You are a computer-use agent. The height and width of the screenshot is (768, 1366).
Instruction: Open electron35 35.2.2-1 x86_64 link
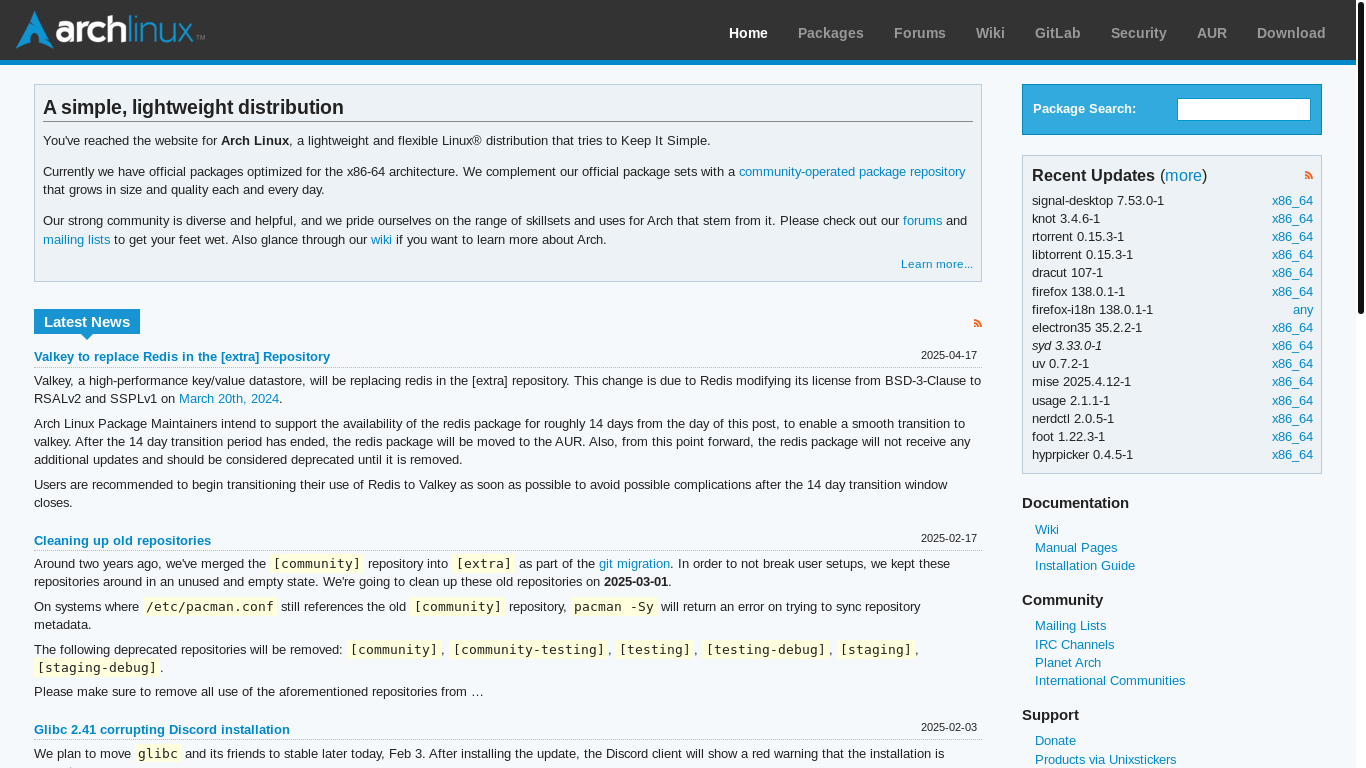coord(1292,328)
